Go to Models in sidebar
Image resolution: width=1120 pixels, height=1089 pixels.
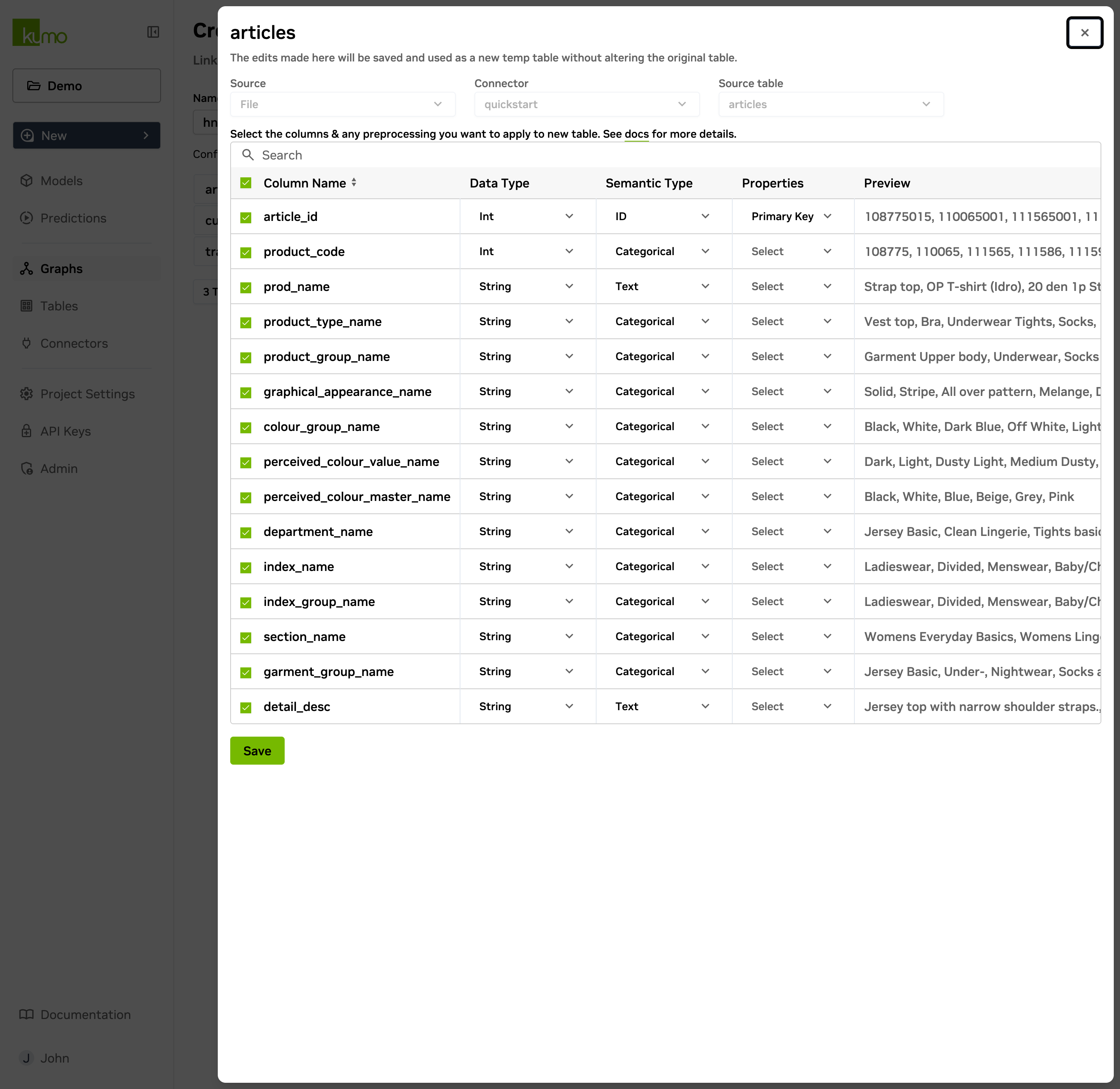point(86,181)
